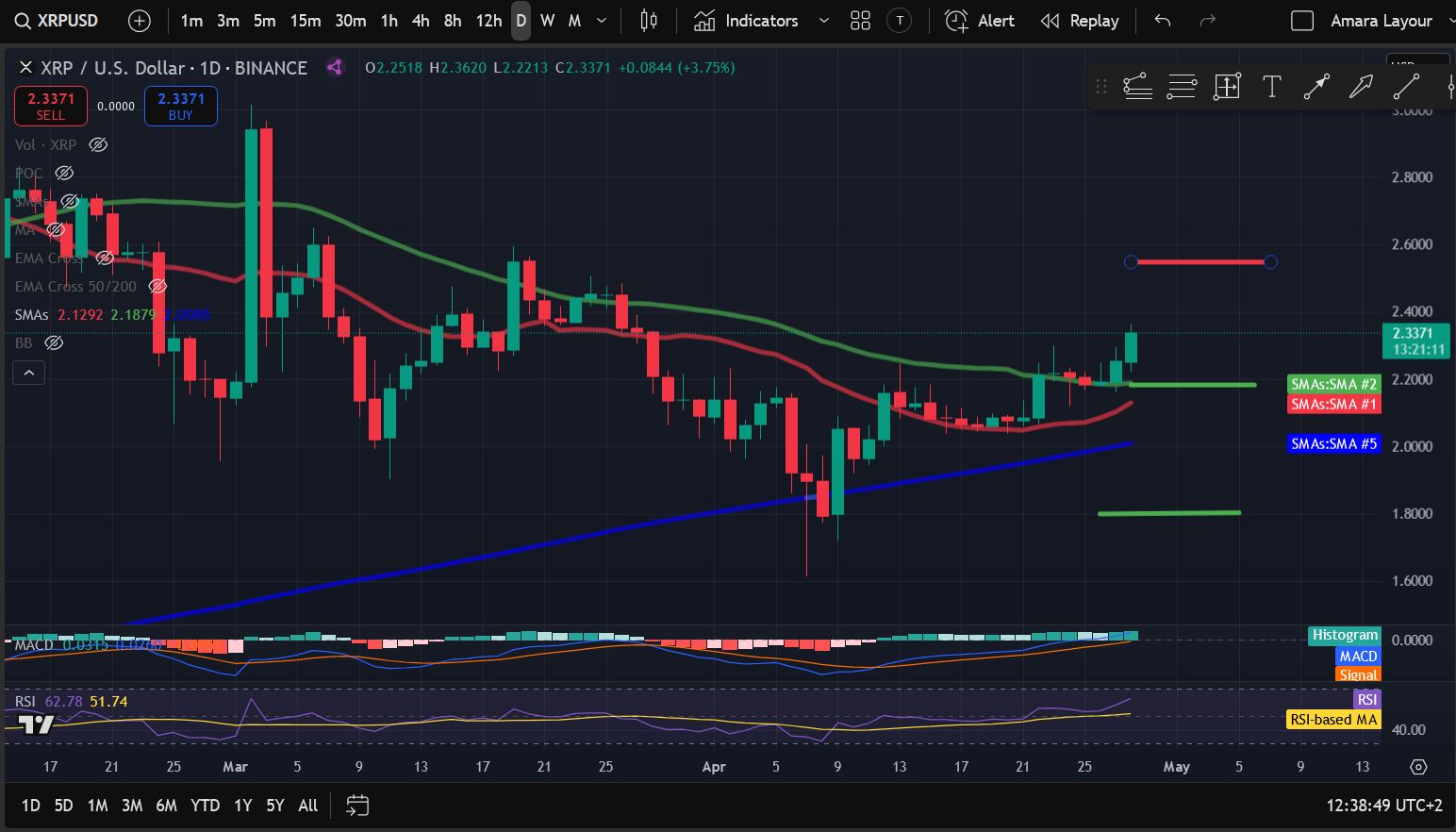Image resolution: width=1456 pixels, height=832 pixels.
Task: Switch chart to 1m timeframe
Action: [191, 21]
